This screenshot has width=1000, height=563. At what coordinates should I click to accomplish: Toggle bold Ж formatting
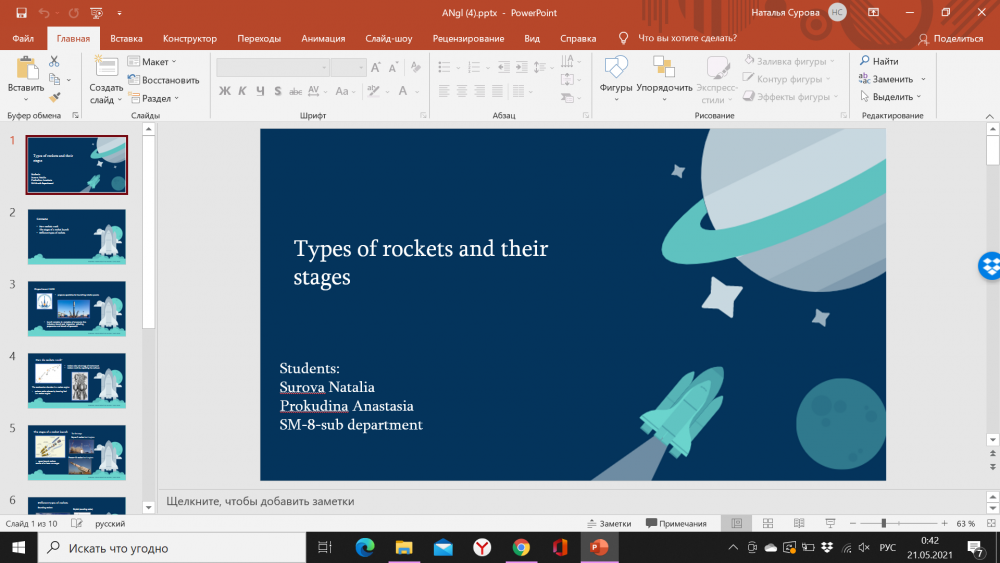click(x=225, y=91)
